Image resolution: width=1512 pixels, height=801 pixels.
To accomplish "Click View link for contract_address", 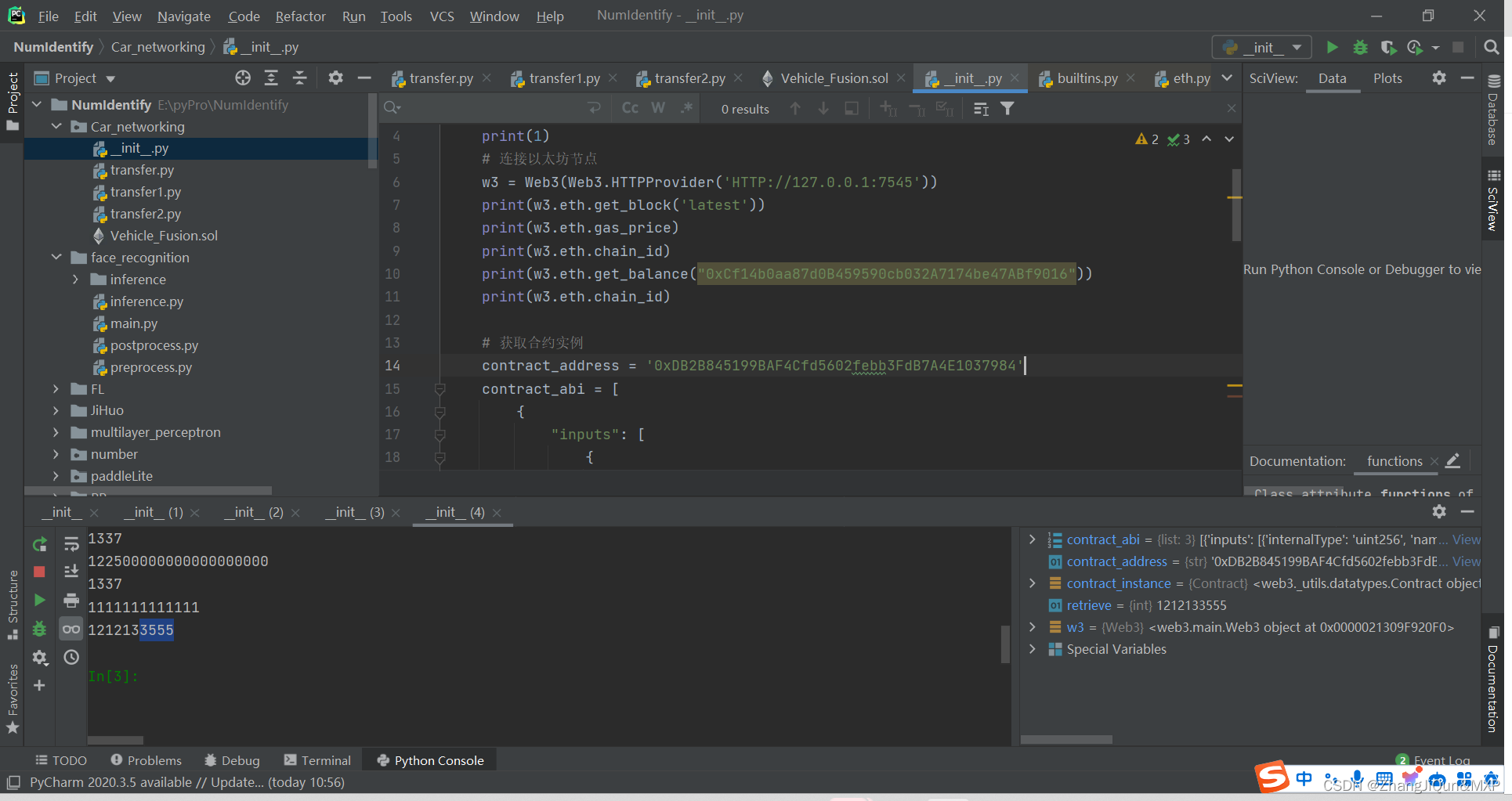I will 1467,561.
